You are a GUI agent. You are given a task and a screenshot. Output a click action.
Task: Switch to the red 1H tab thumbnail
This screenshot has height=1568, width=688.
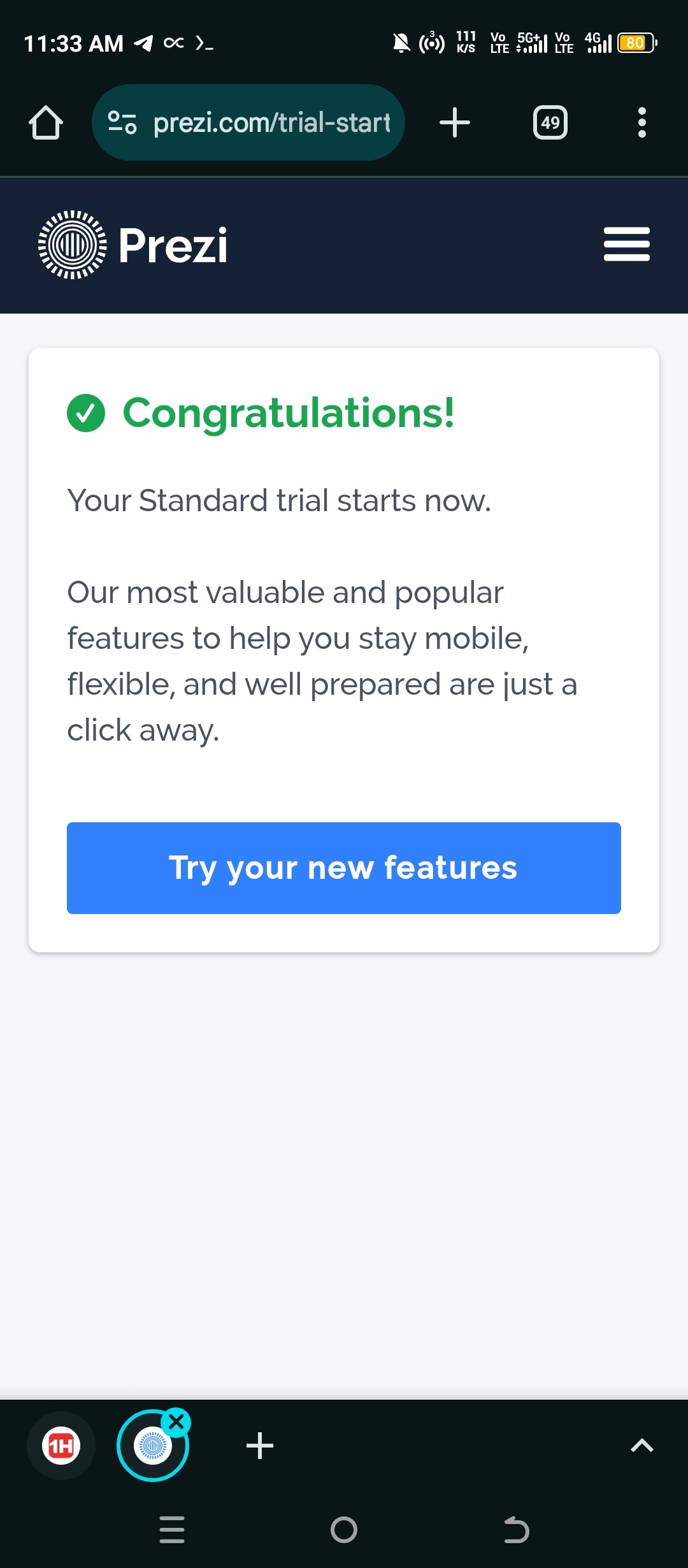point(61,1446)
